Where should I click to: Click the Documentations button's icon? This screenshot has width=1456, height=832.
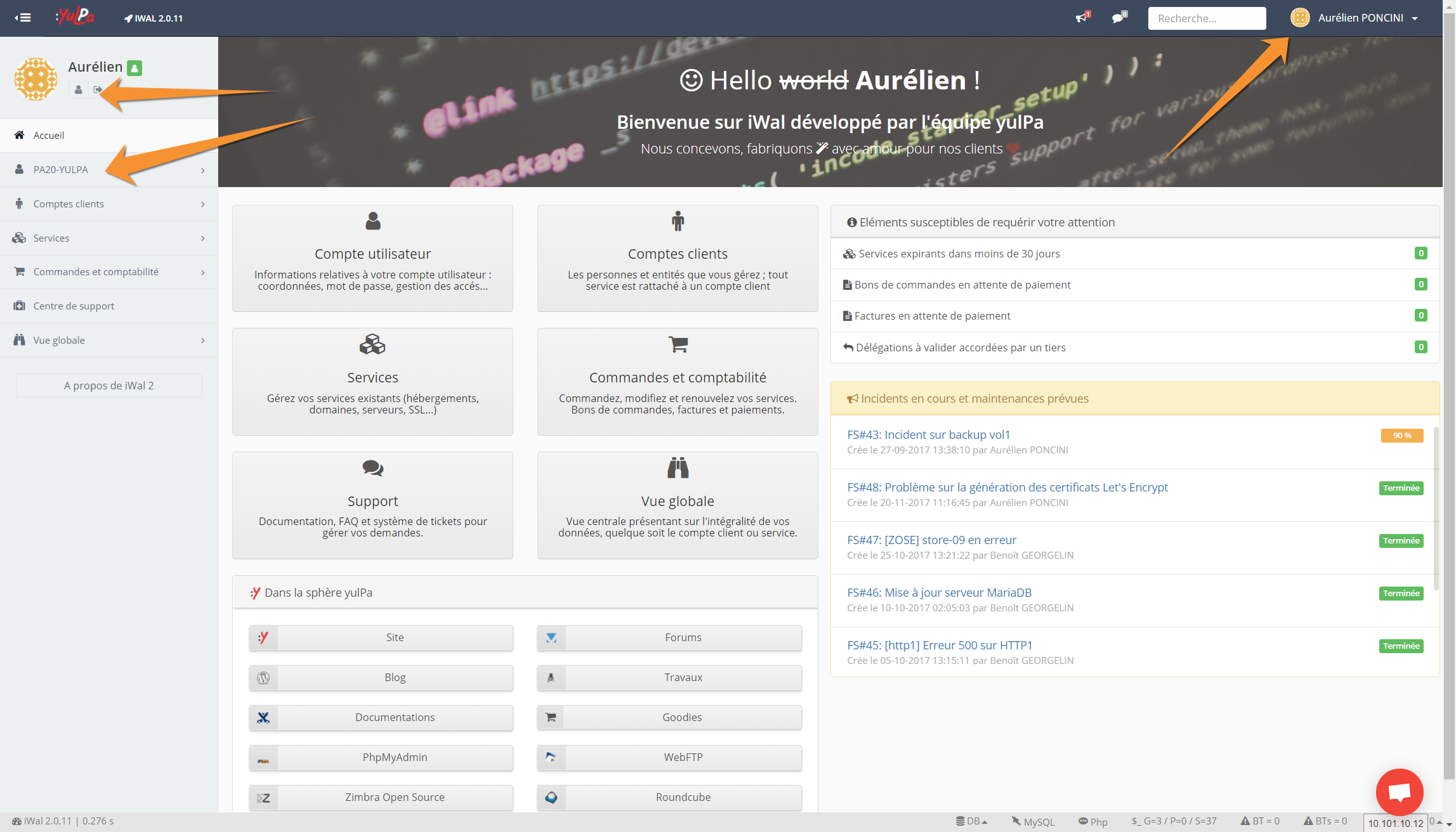click(x=263, y=717)
